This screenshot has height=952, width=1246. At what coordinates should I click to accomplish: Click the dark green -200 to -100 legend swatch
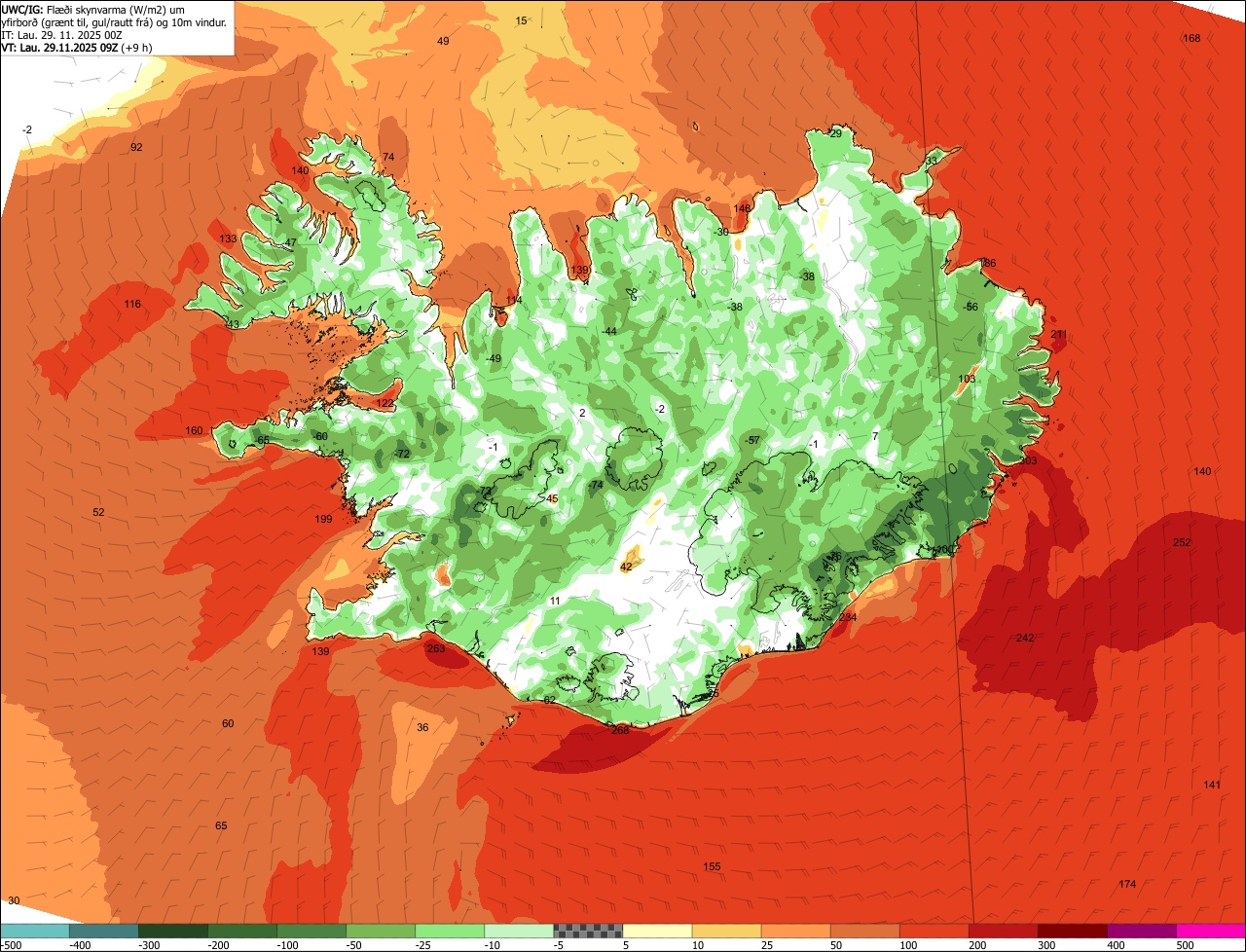tap(242, 931)
